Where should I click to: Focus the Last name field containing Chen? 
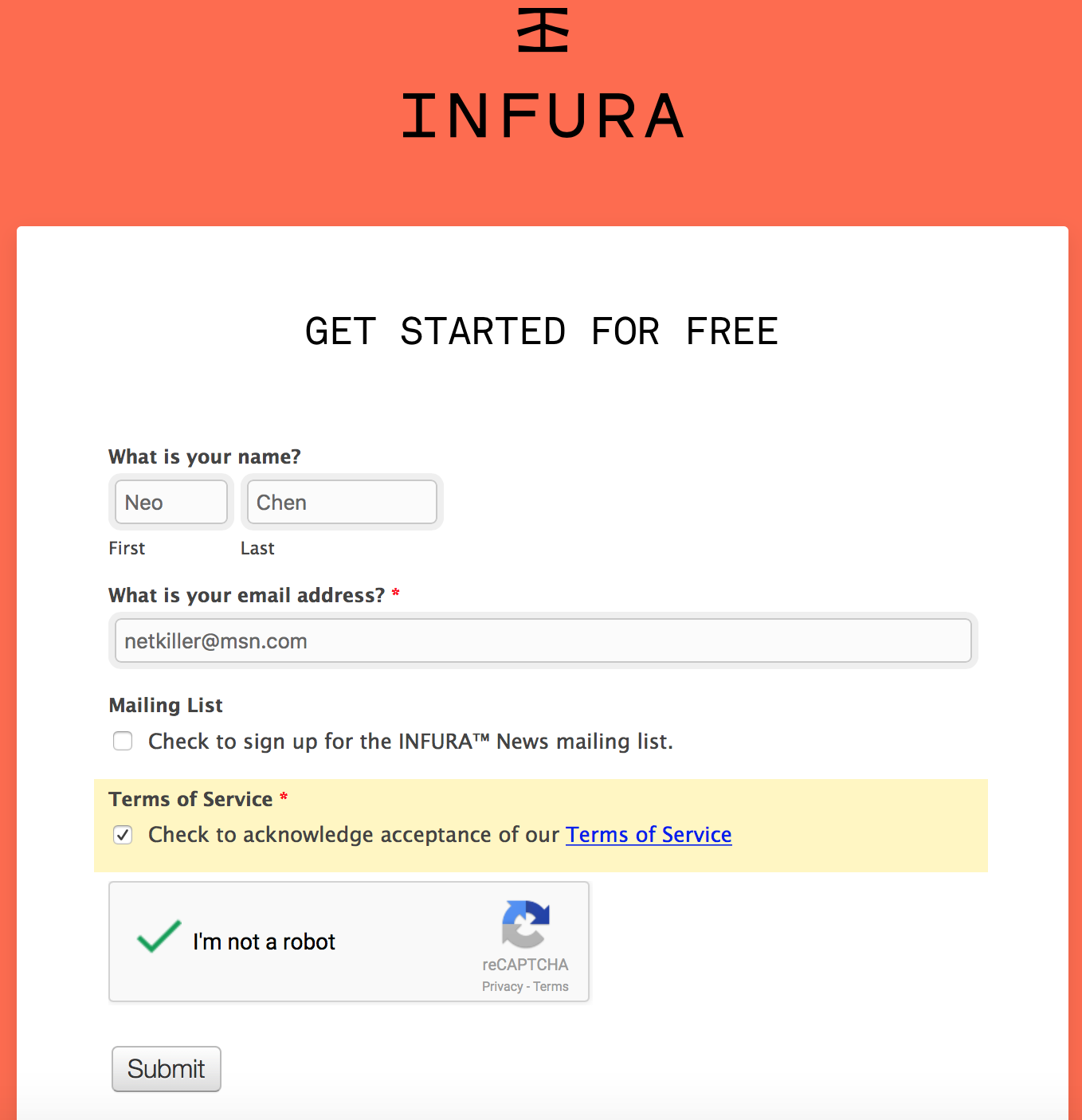point(342,502)
